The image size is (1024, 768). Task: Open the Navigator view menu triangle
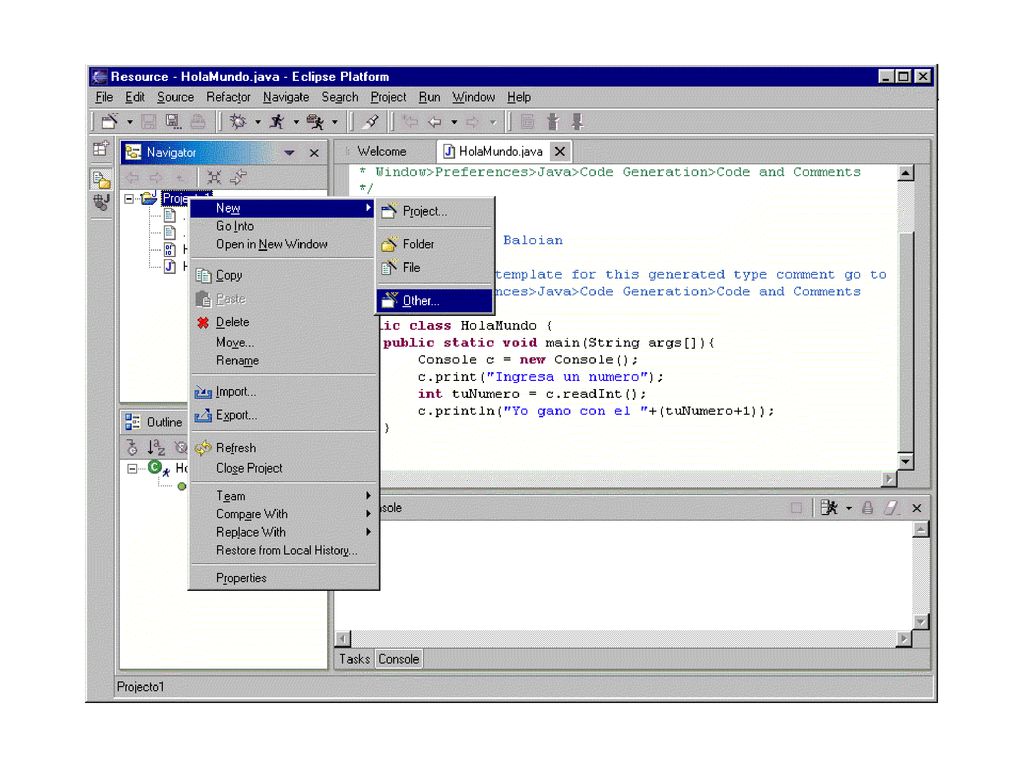pos(289,153)
